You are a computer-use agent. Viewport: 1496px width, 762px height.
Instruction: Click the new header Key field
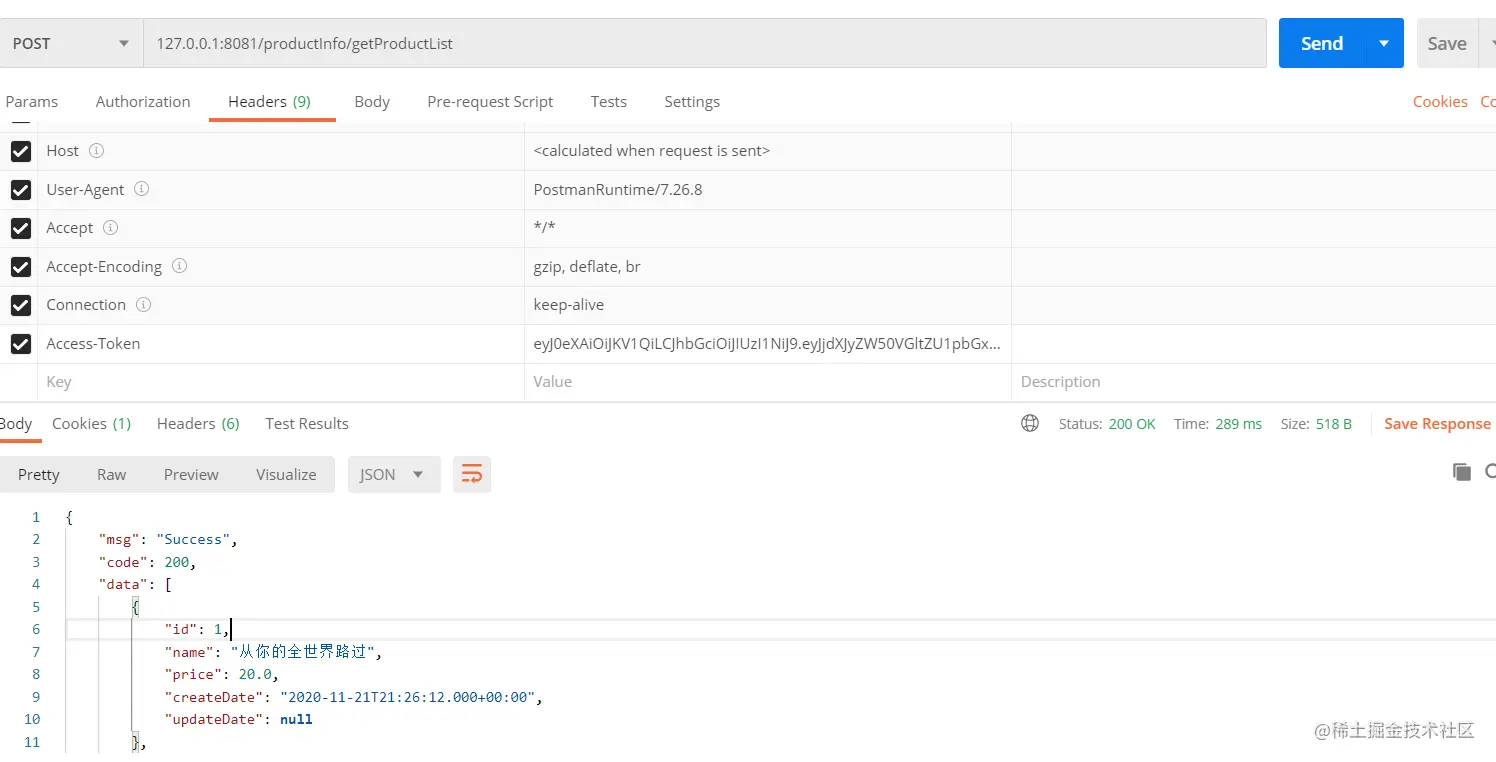pyautogui.click(x=280, y=382)
